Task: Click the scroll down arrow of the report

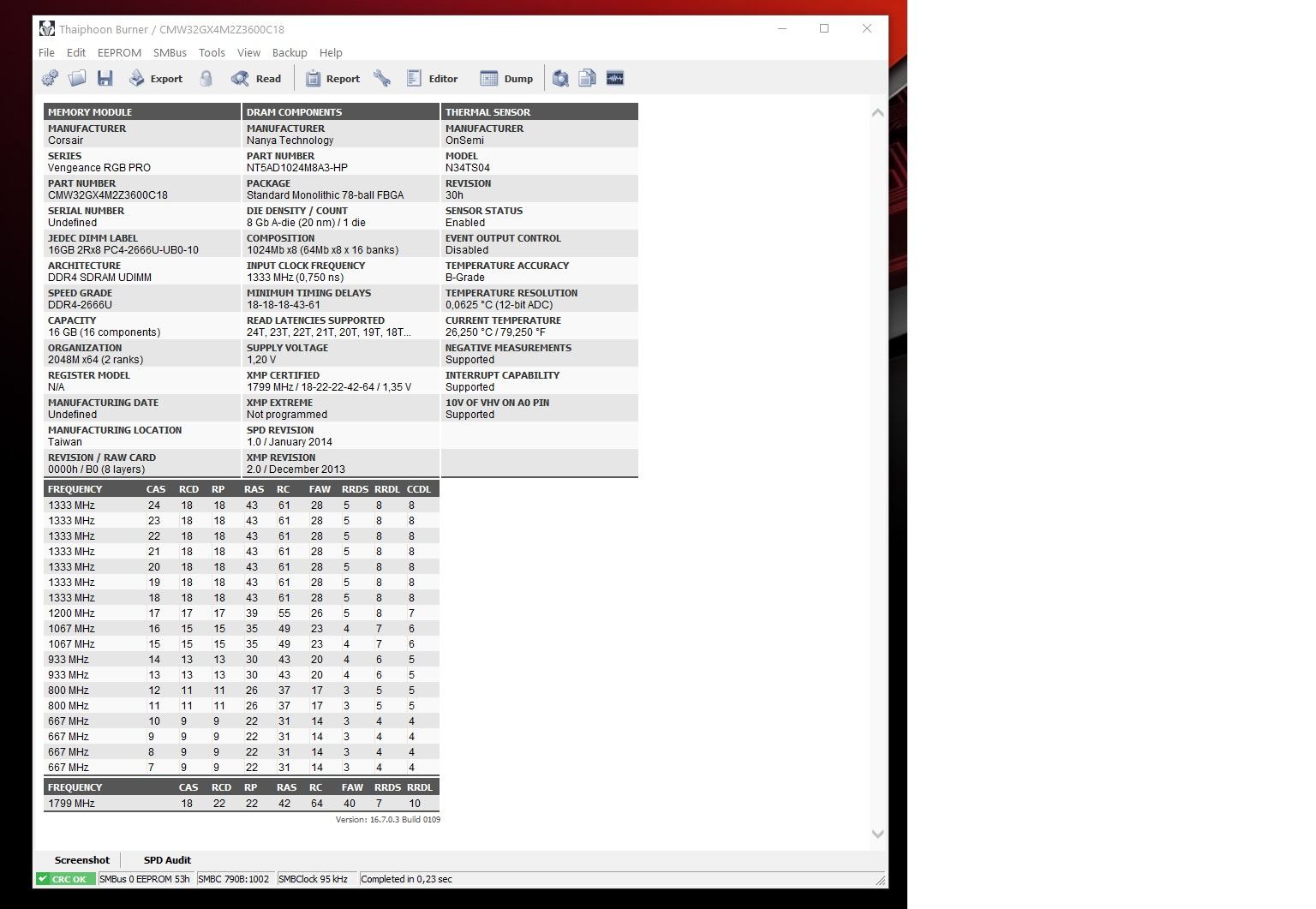Action: click(x=877, y=834)
